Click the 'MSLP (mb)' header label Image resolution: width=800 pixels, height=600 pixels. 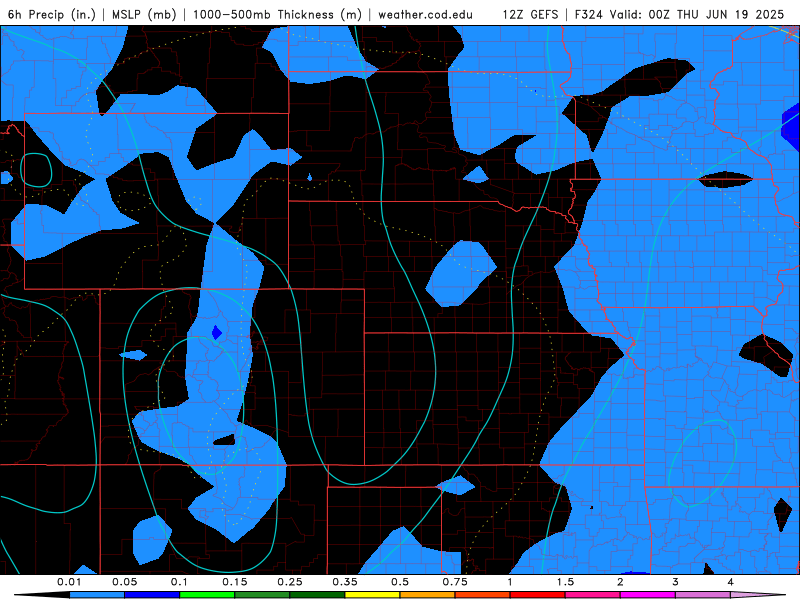[x=144, y=14]
